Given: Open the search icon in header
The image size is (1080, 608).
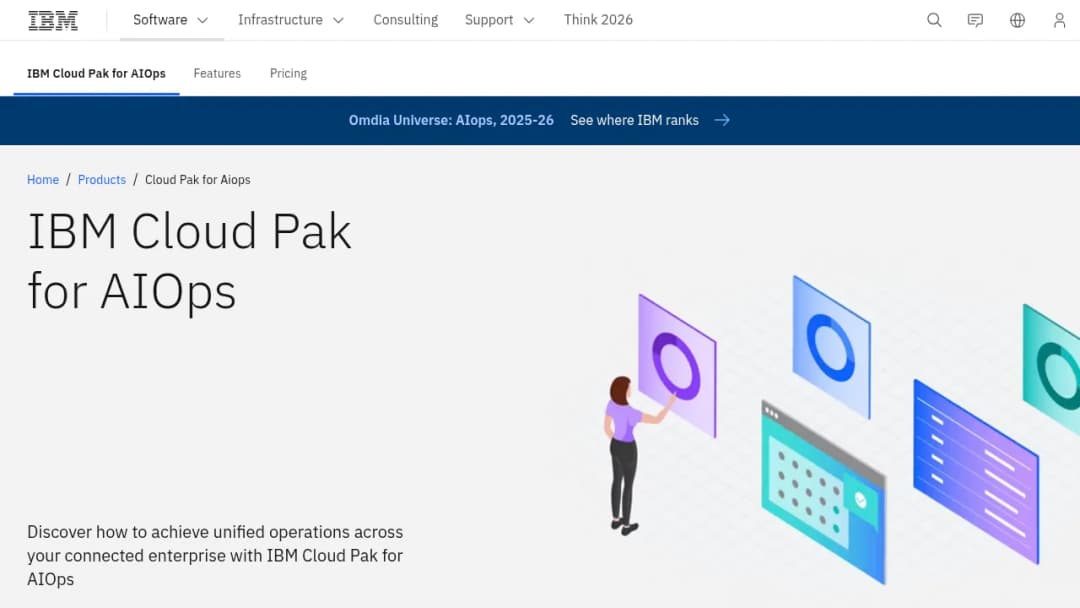Looking at the screenshot, I should [x=934, y=20].
